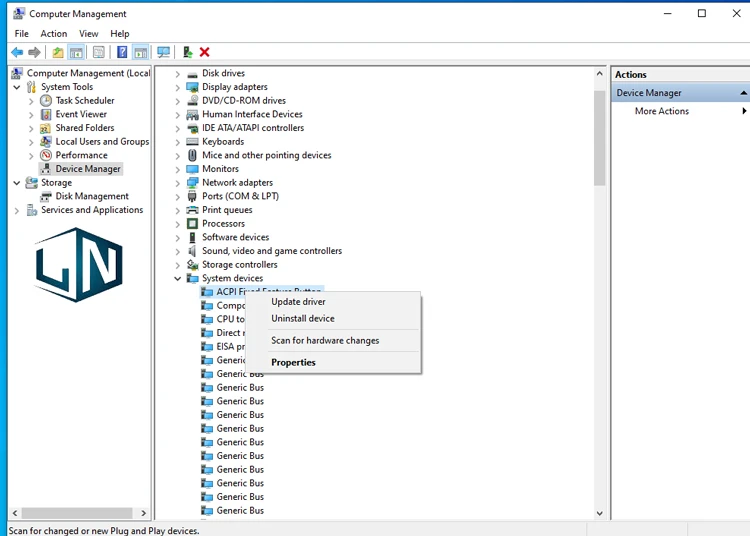Click the red X uninstall device icon

click(x=205, y=52)
